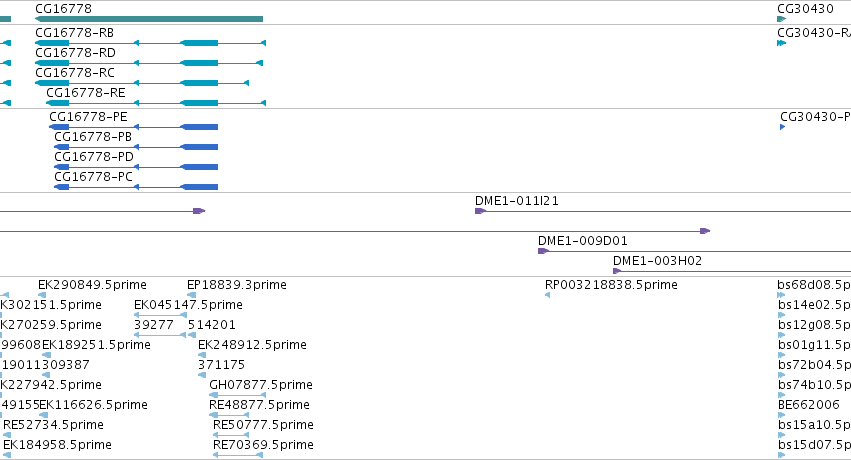Image resolution: width=851 pixels, height=460 pixels.
Task: Select protein CG16778-PE label
Action: [88, 117]
